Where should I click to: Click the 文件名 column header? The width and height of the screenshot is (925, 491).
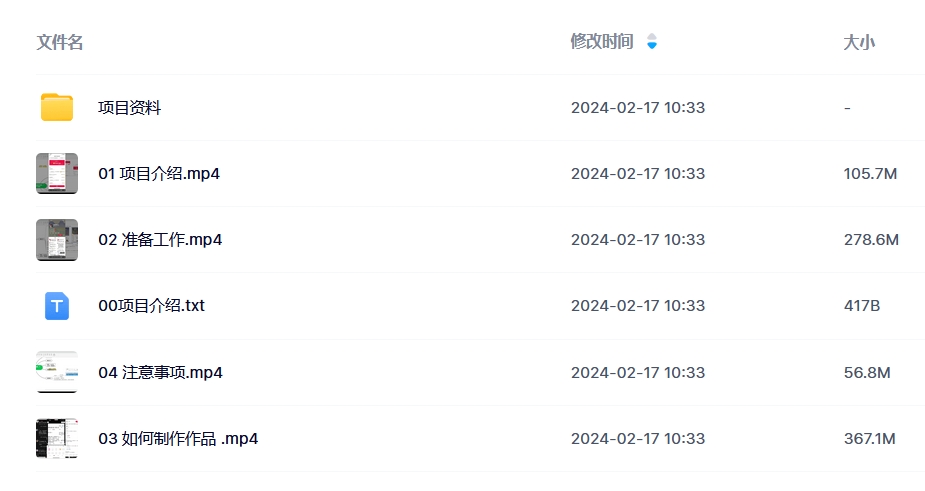tap(60, 42)
